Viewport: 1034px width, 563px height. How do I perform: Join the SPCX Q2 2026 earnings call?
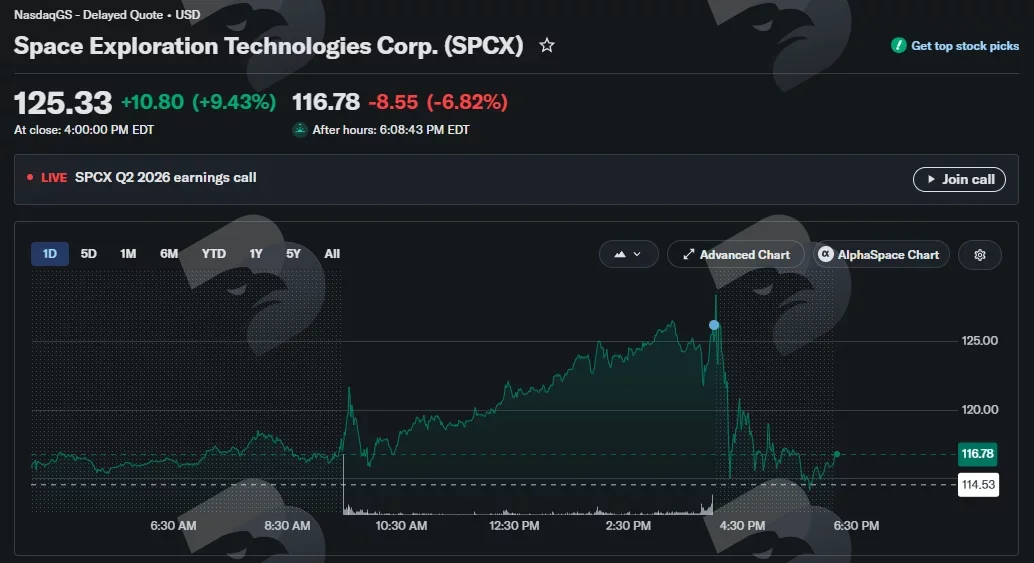959,179
